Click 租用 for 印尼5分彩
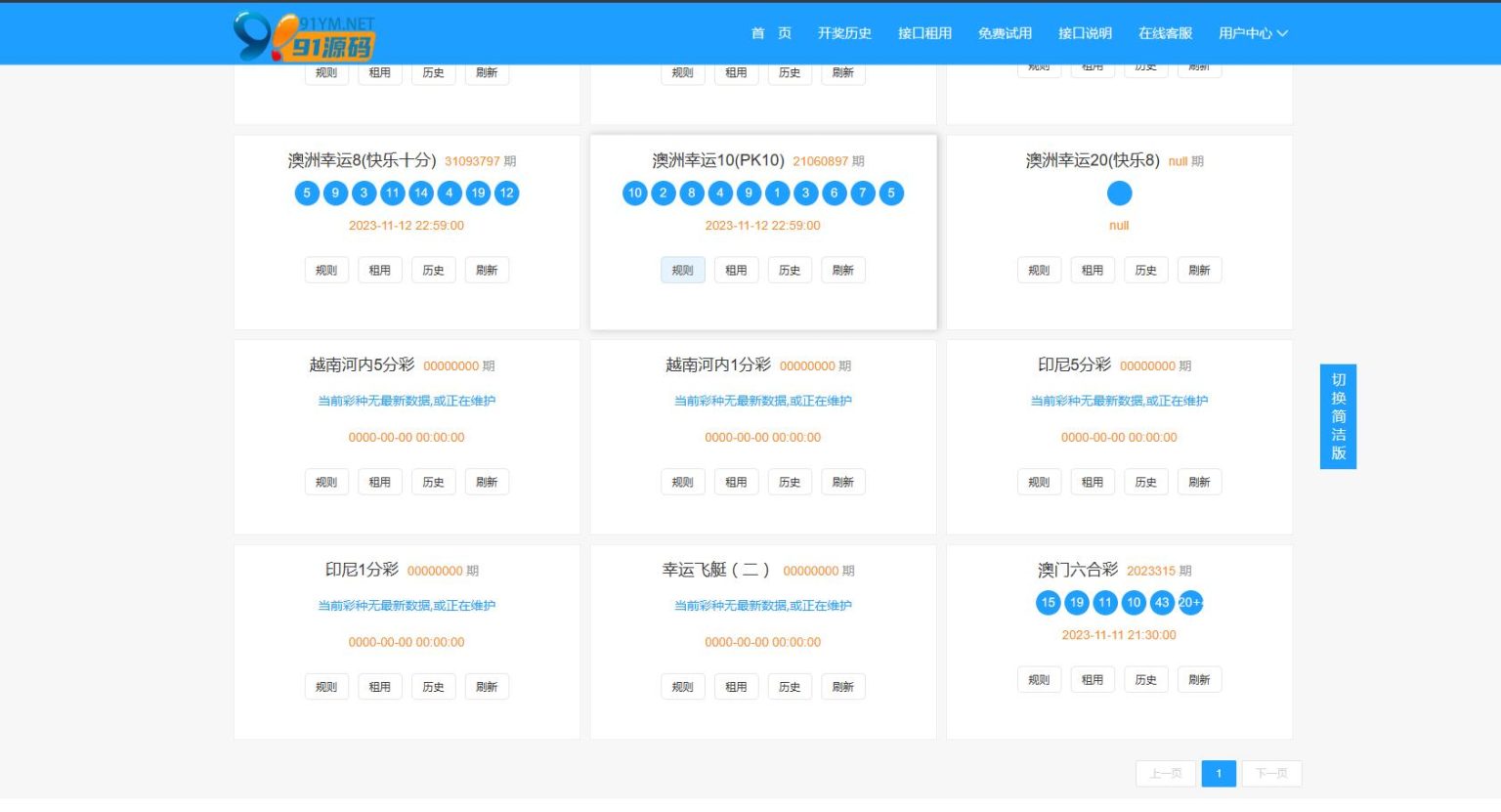The height and width of the screenshot is (812, 1501). [1093, 483]
